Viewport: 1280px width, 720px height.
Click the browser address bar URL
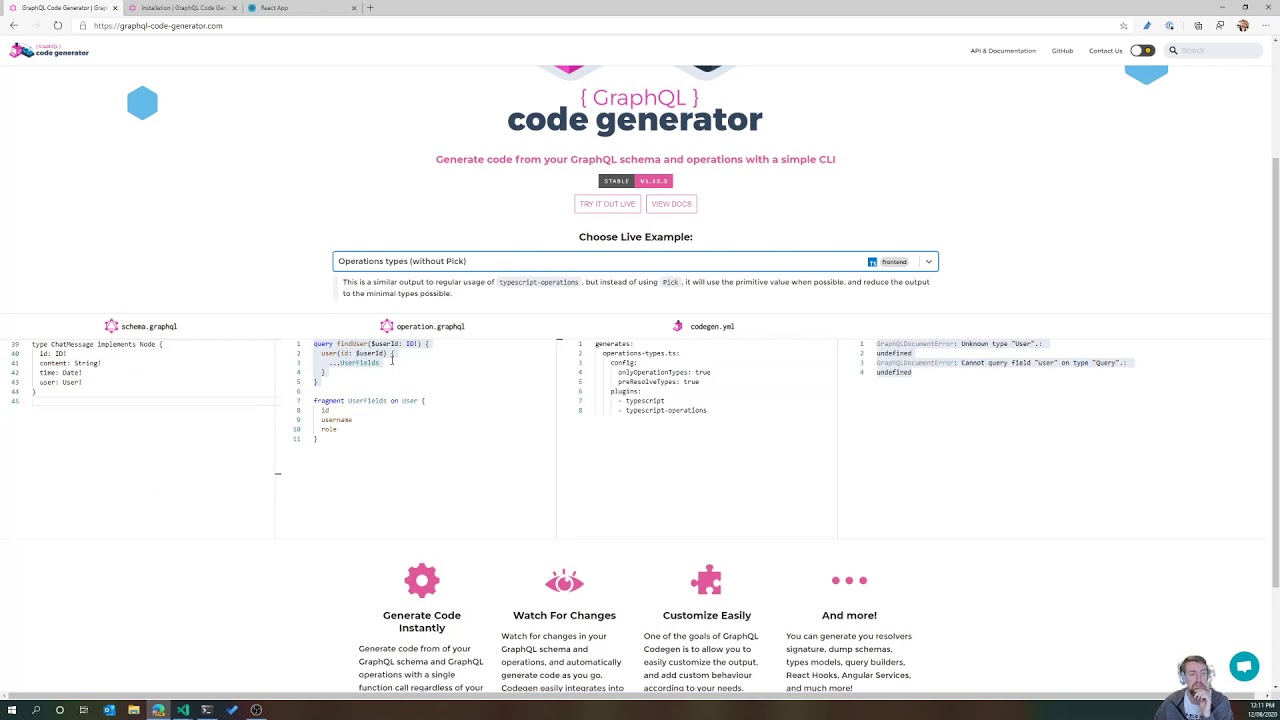pos(158,26)
